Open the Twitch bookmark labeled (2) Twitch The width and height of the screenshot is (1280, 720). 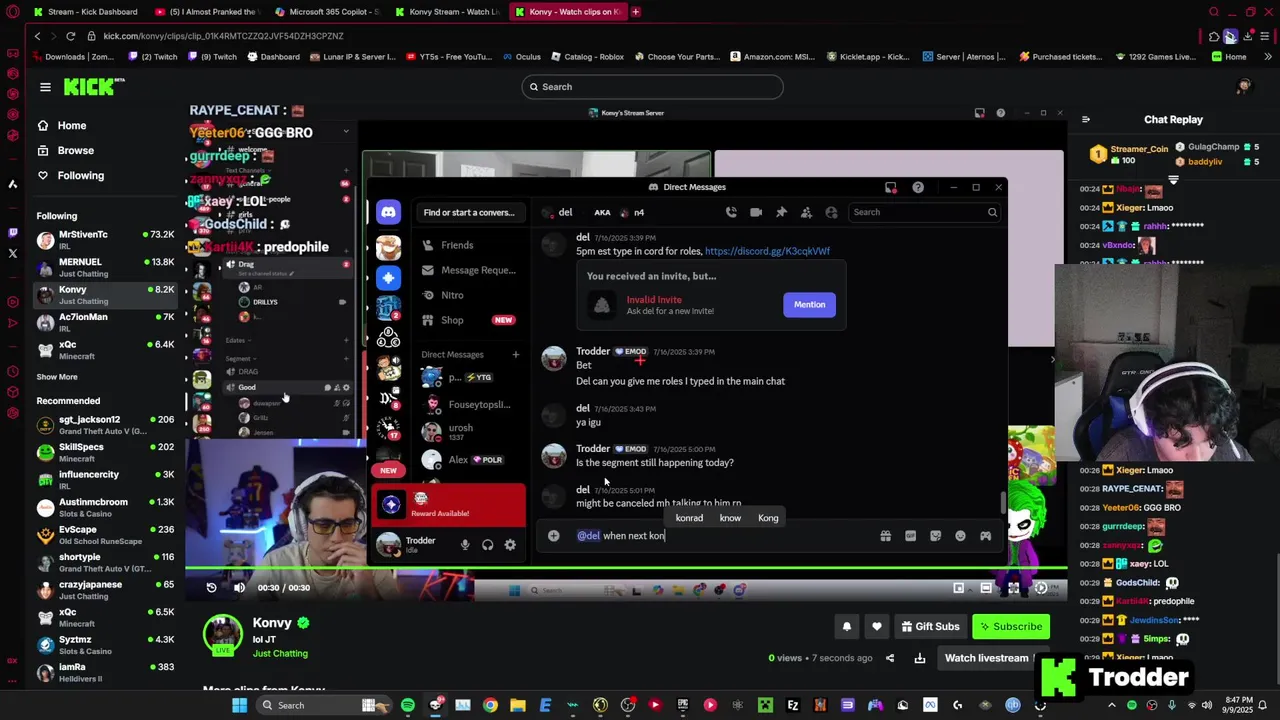(152, 57)
